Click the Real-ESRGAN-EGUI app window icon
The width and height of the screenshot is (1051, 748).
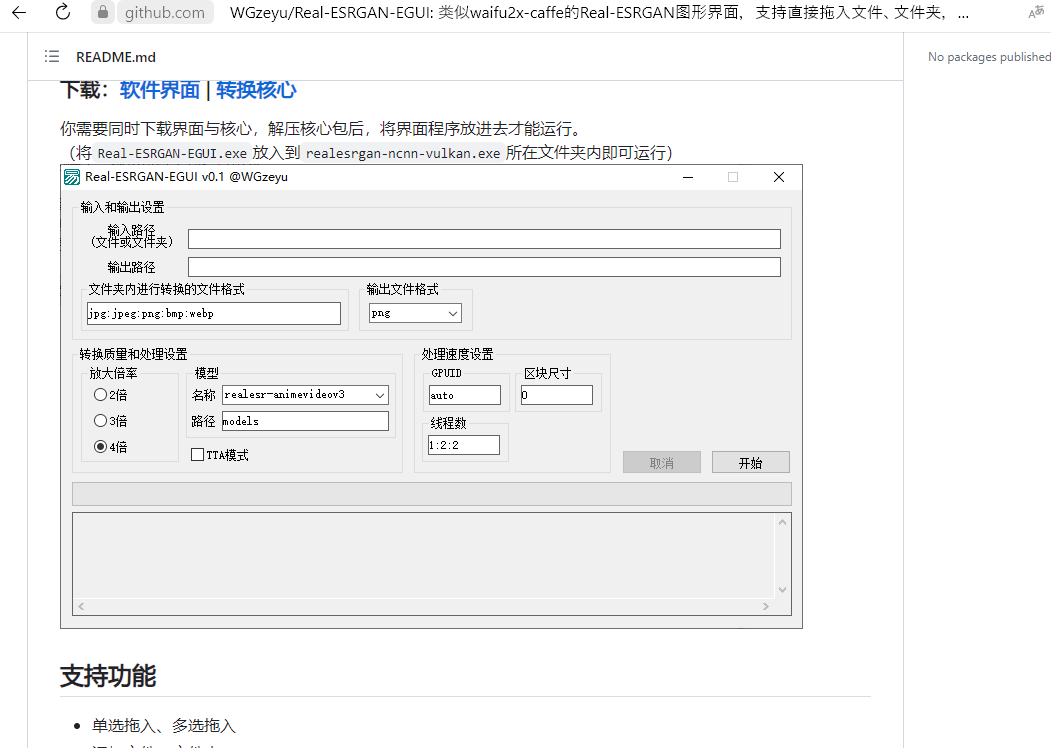point(72,177)
